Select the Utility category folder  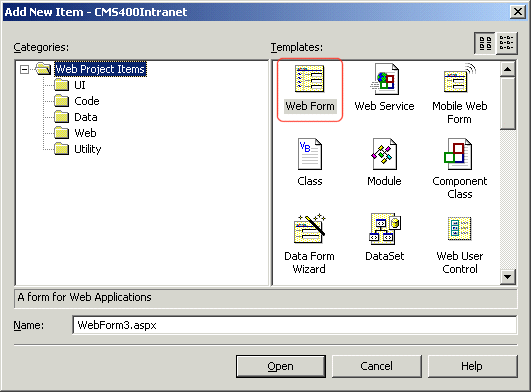click(x=88, y=149)
